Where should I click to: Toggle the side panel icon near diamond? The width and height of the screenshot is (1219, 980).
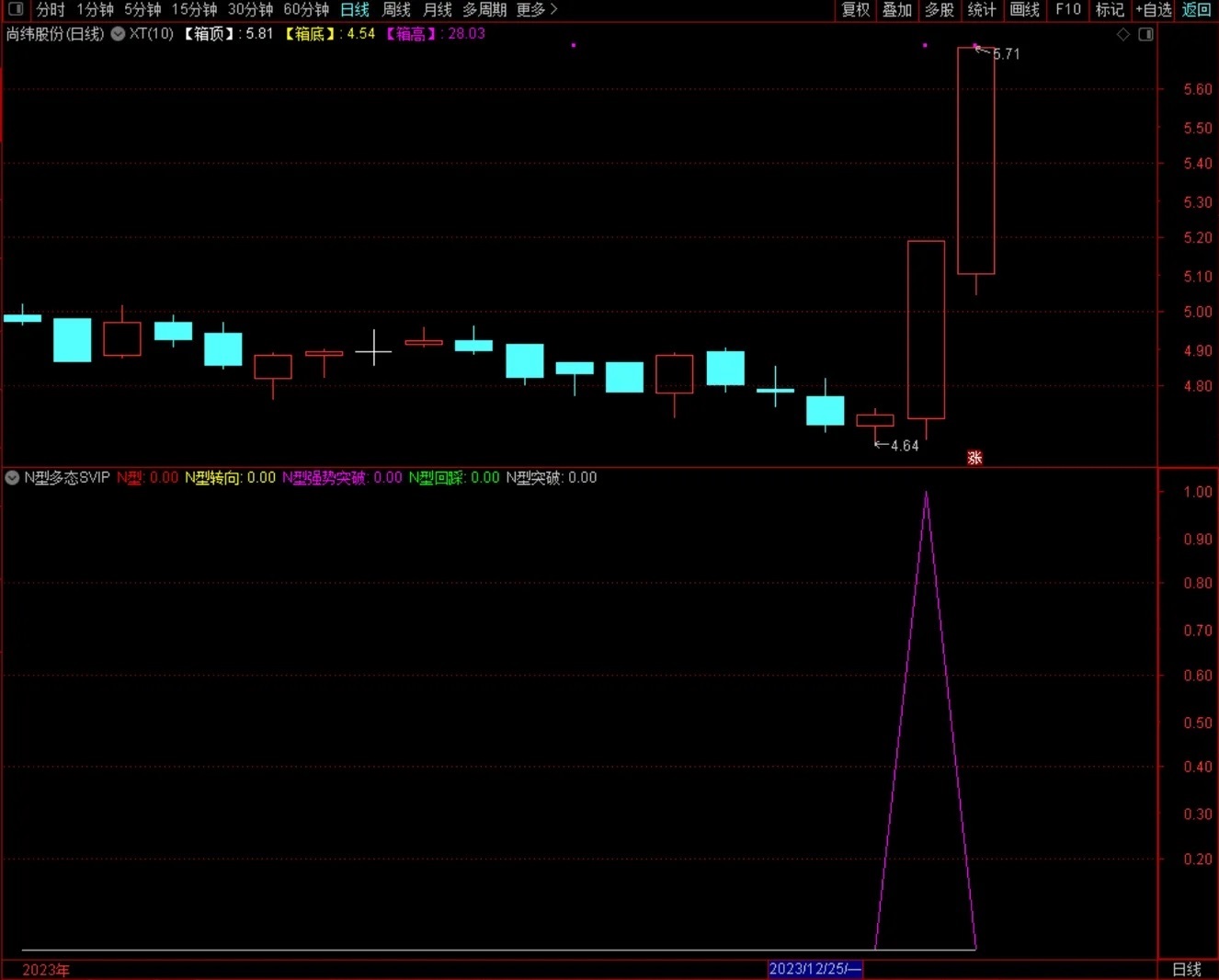[x=1145, y=34]
